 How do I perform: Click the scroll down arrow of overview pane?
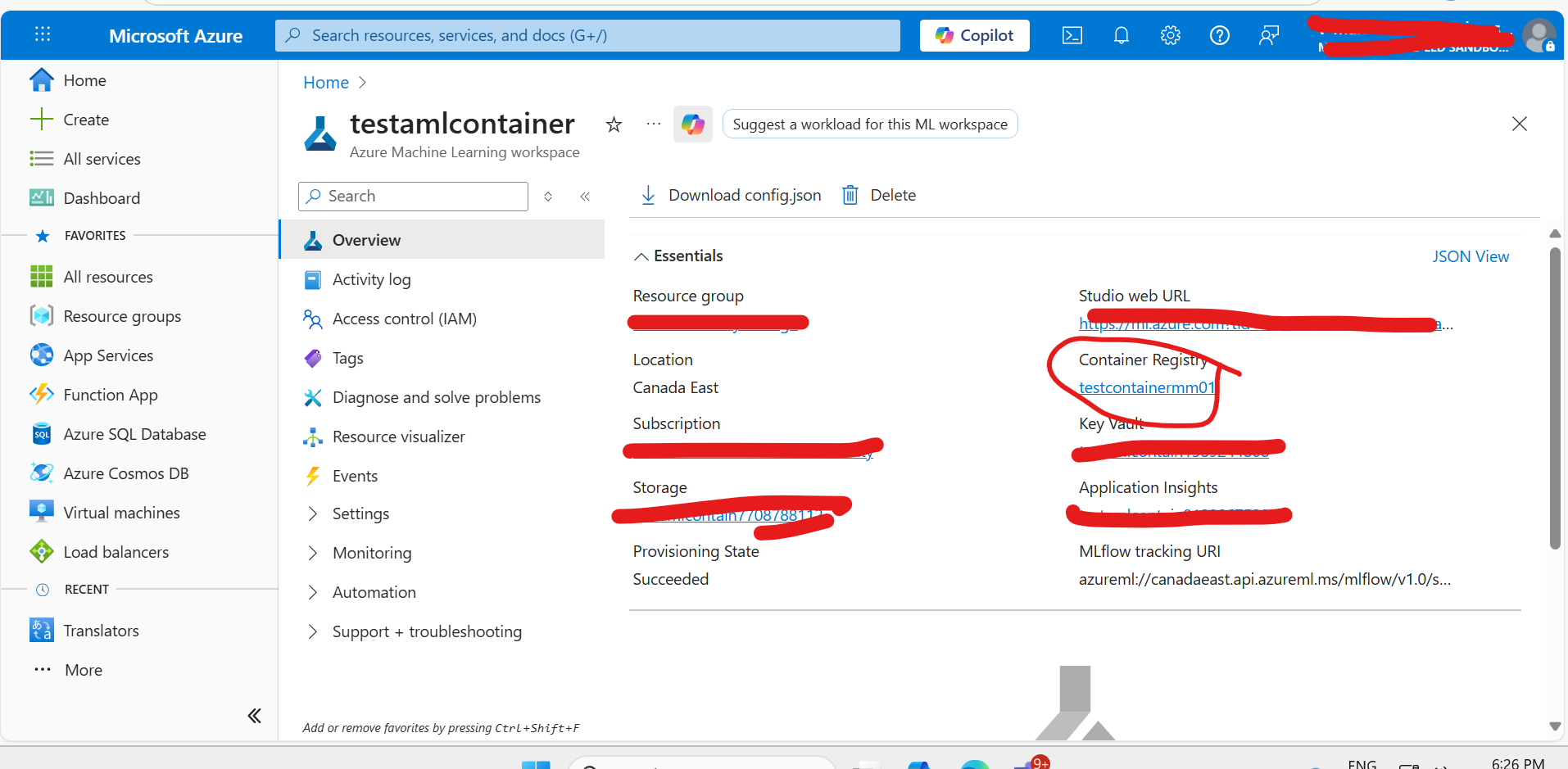(1555, 726)
